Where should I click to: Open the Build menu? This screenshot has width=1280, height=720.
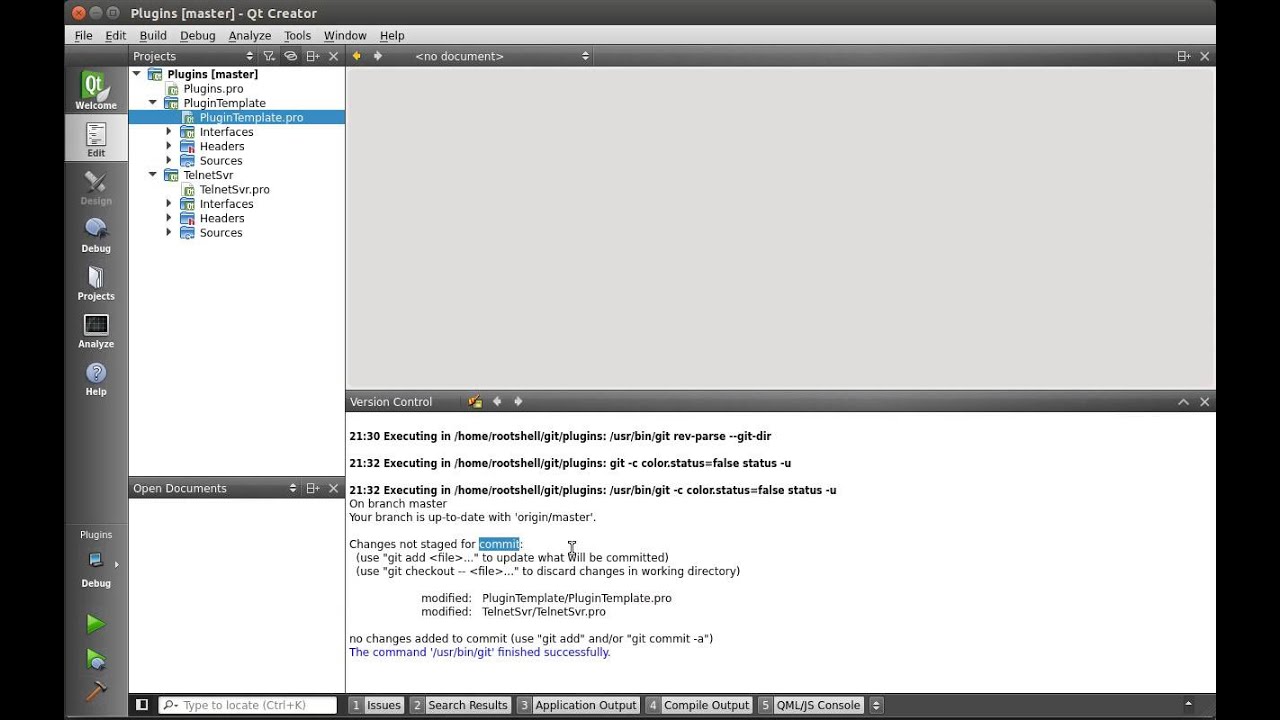click(x=153, y=35)
